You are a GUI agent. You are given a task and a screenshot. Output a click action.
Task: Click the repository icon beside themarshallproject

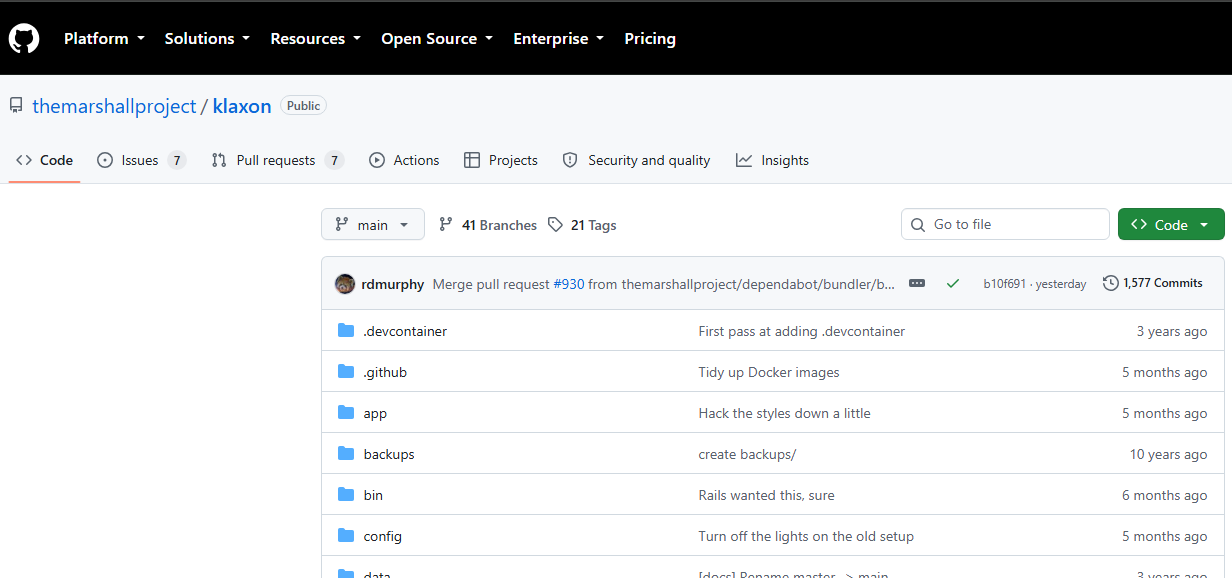point(16,105)
